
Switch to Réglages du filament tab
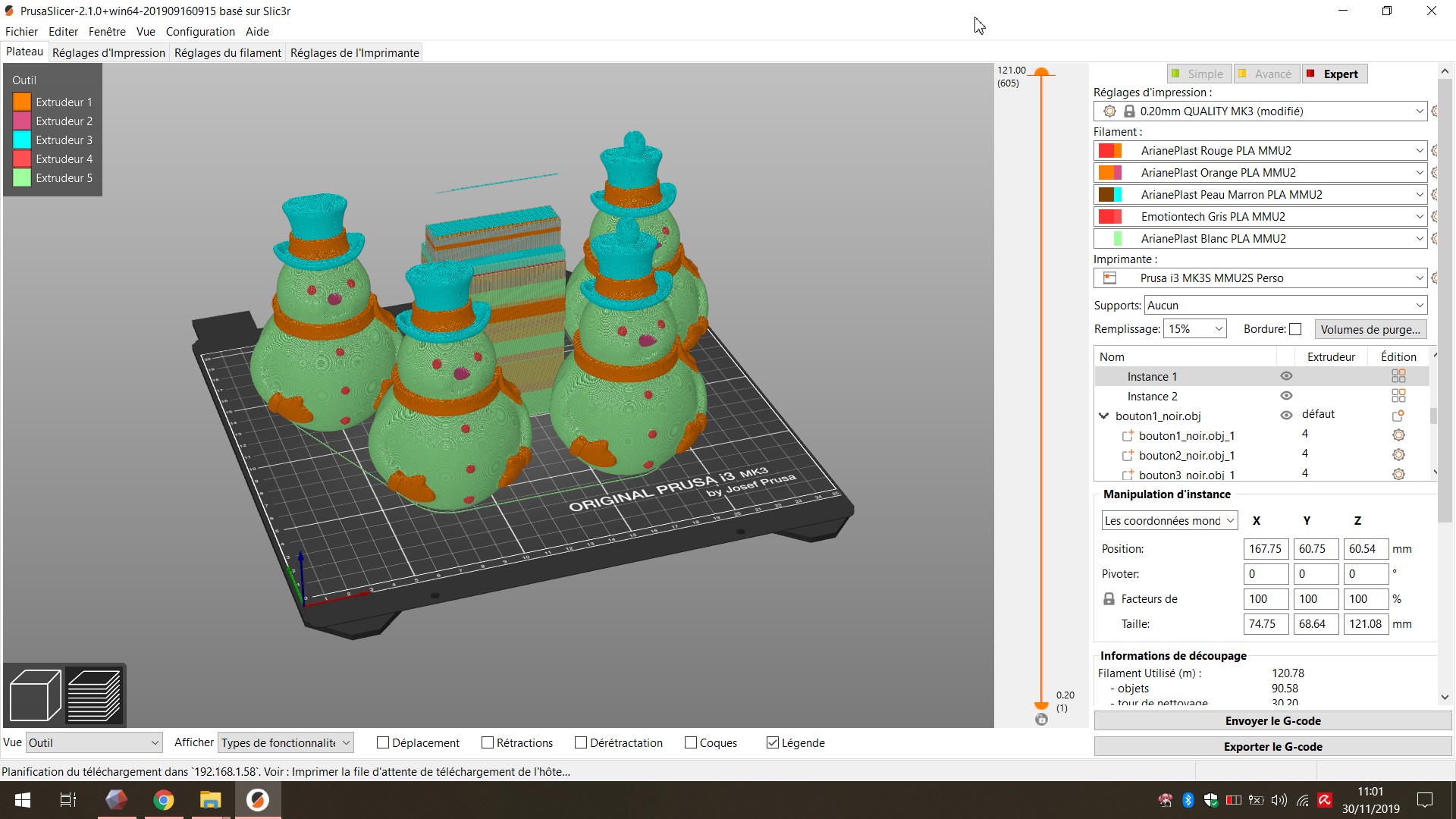(227, 53)
